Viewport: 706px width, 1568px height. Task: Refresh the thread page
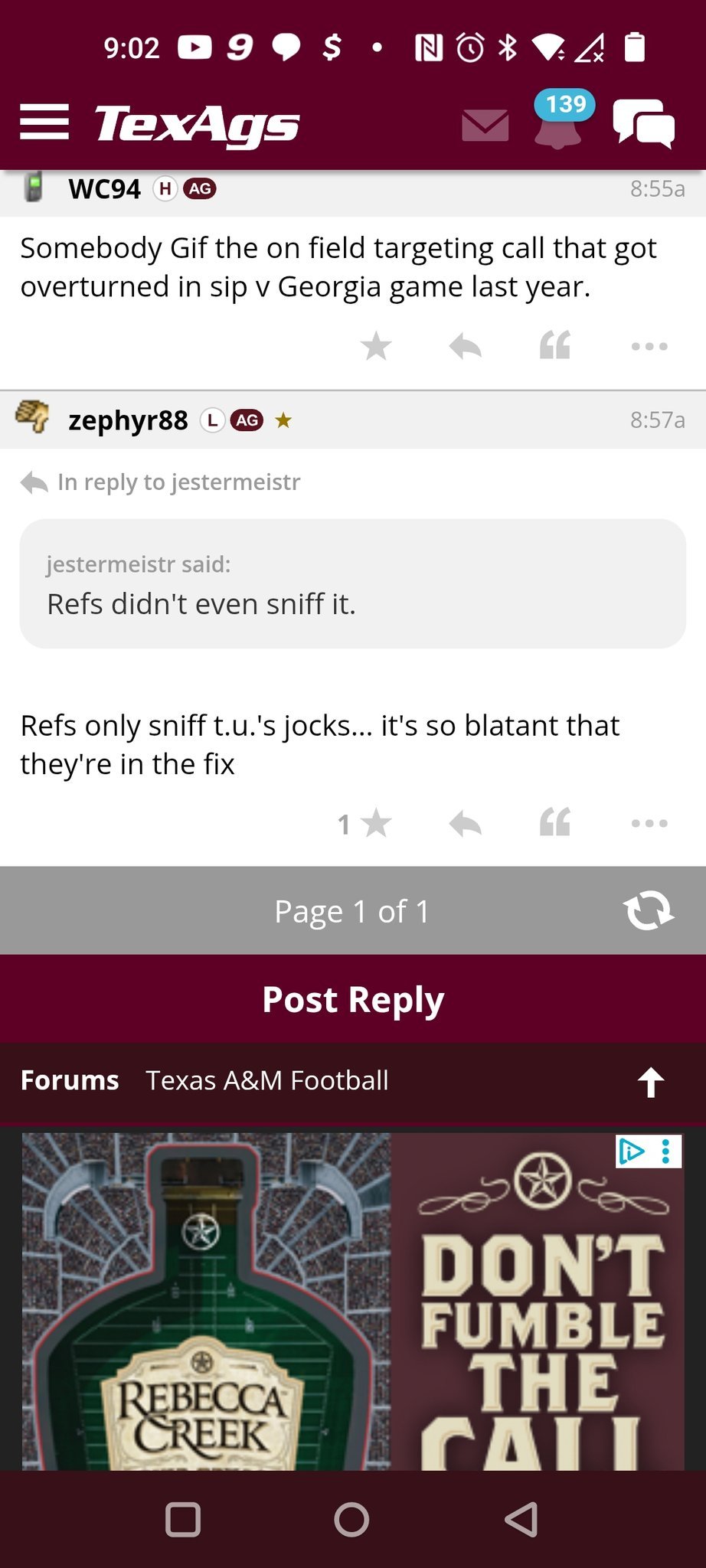648,911
